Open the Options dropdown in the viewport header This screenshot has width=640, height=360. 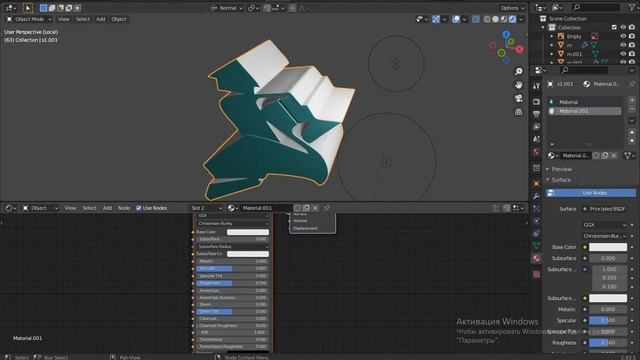coord(512,8)
